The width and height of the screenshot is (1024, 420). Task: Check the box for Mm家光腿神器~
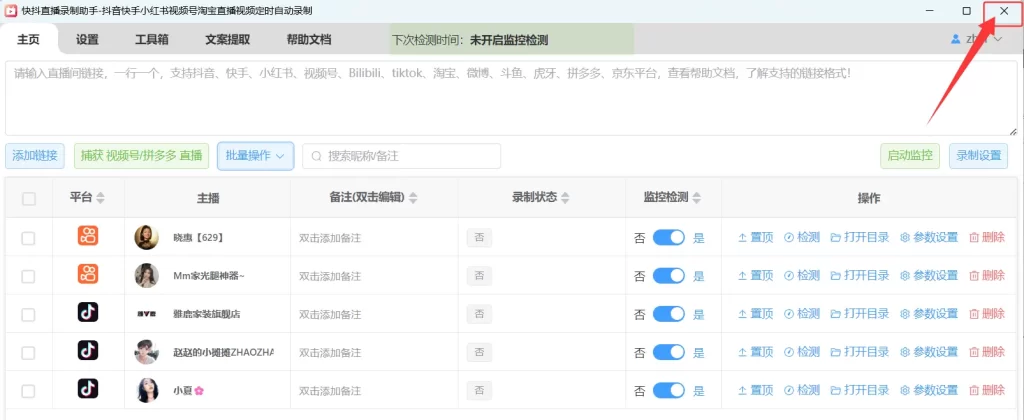click(x=29, y=276)
